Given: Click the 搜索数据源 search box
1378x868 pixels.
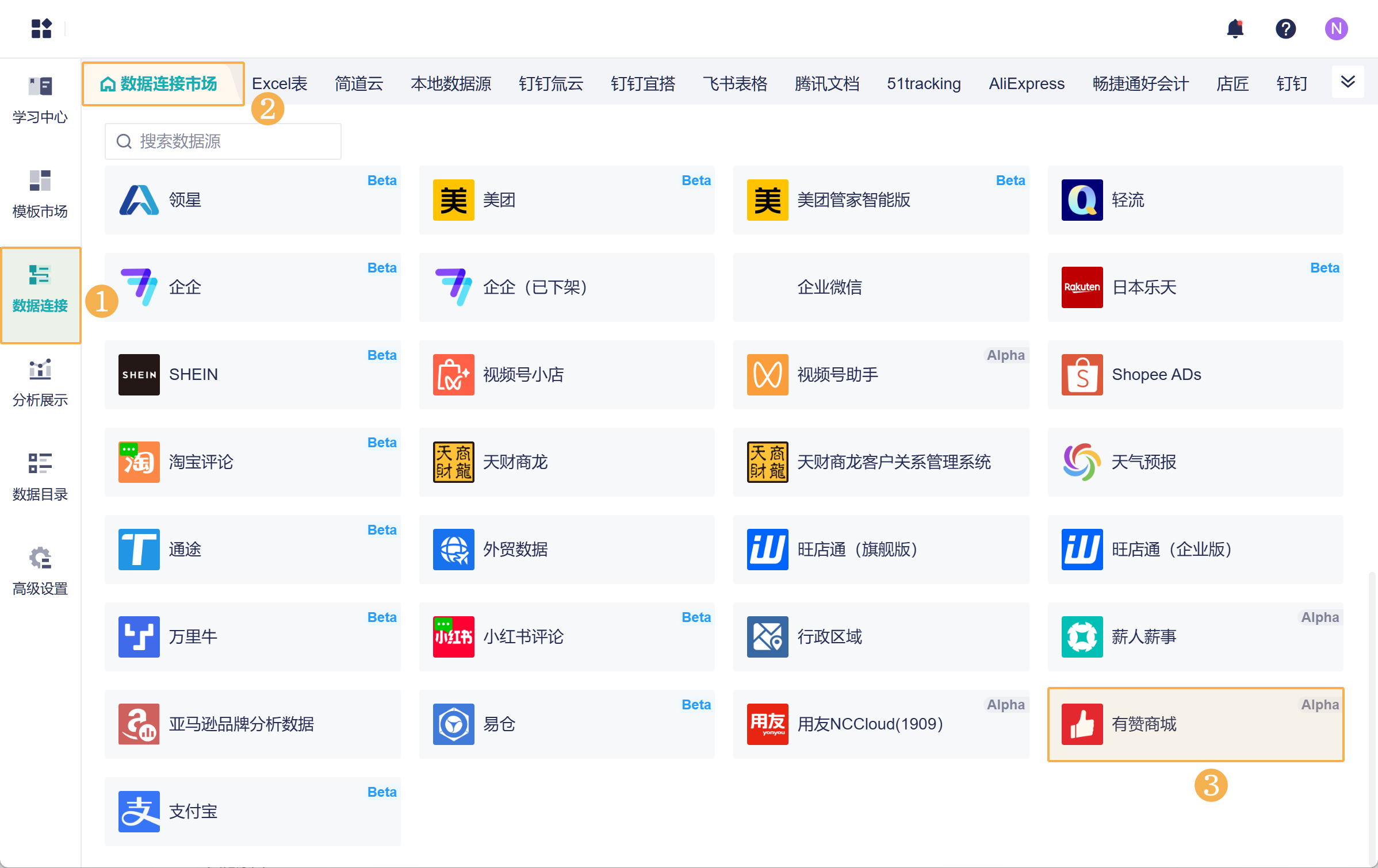Looking at the screenshot, I should coord(223,141).
